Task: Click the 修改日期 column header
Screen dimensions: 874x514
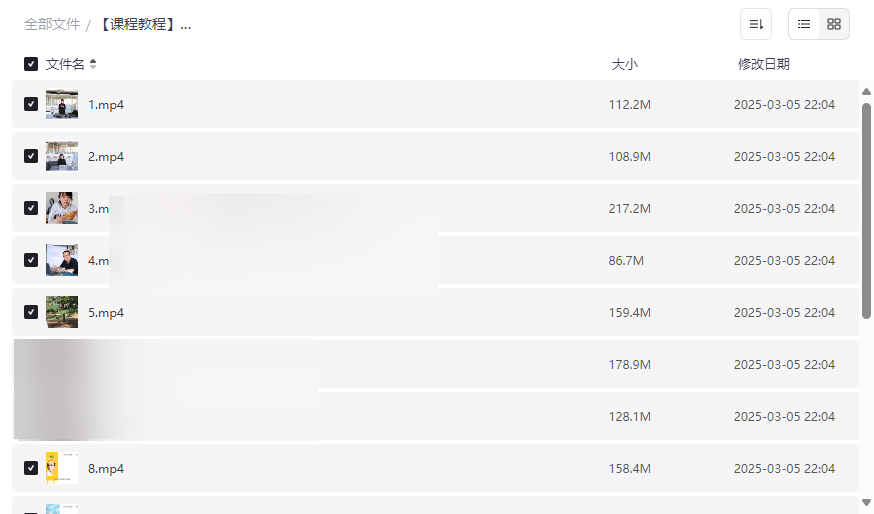Action: pos(763,64)
